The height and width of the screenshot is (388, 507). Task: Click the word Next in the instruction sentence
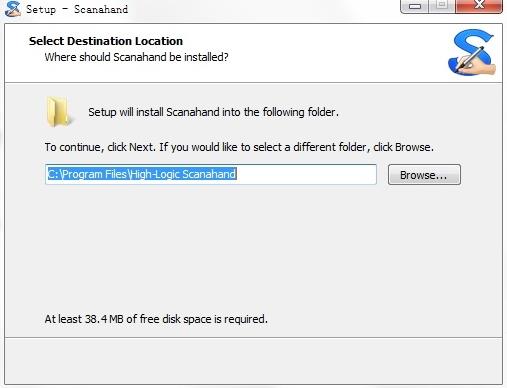(141, 147)
